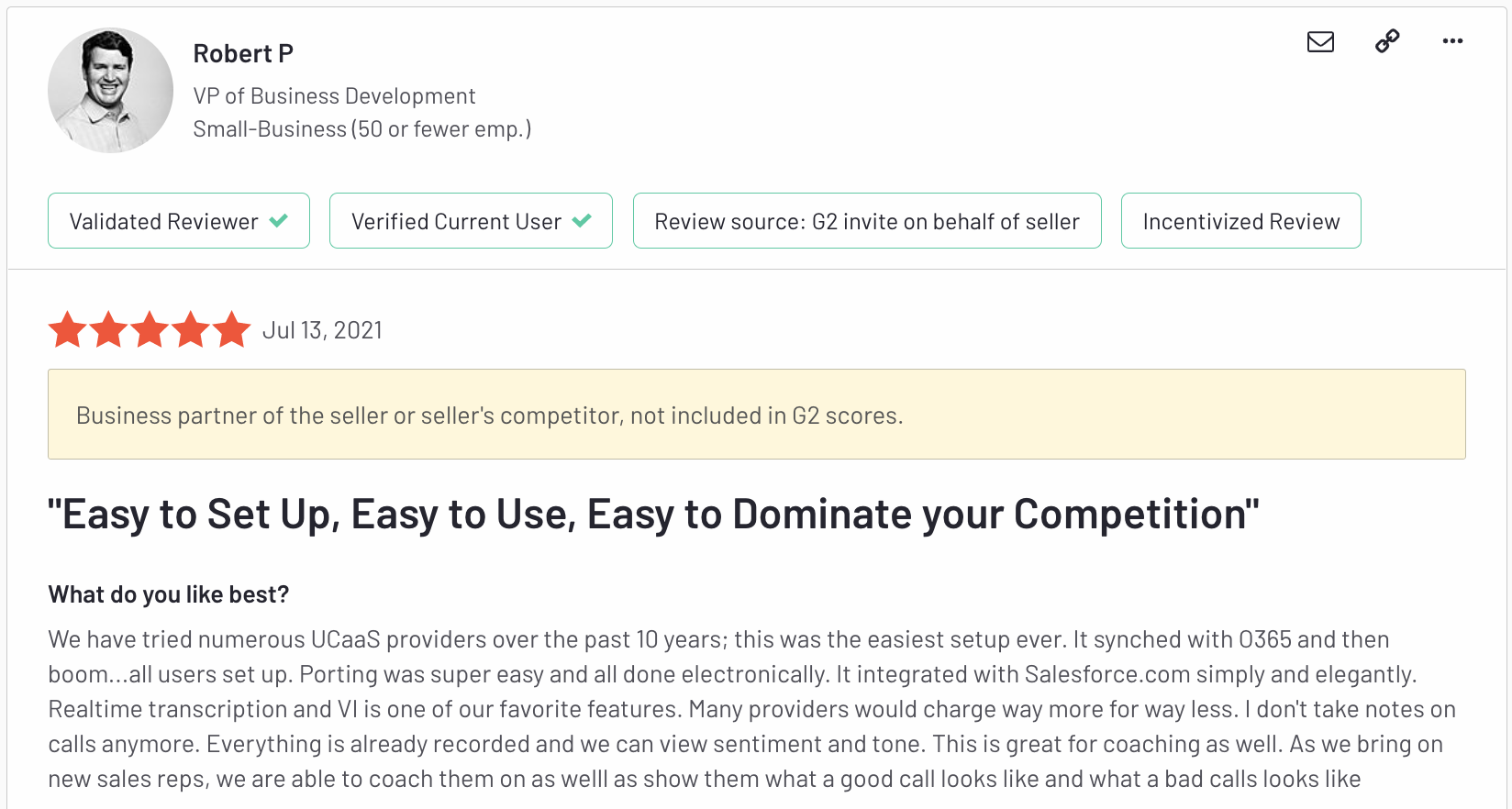The width and height of the screenshot is (1512, 809).
Task: Click the Jul 13, 2021 review date
Action: coord(322,330)
